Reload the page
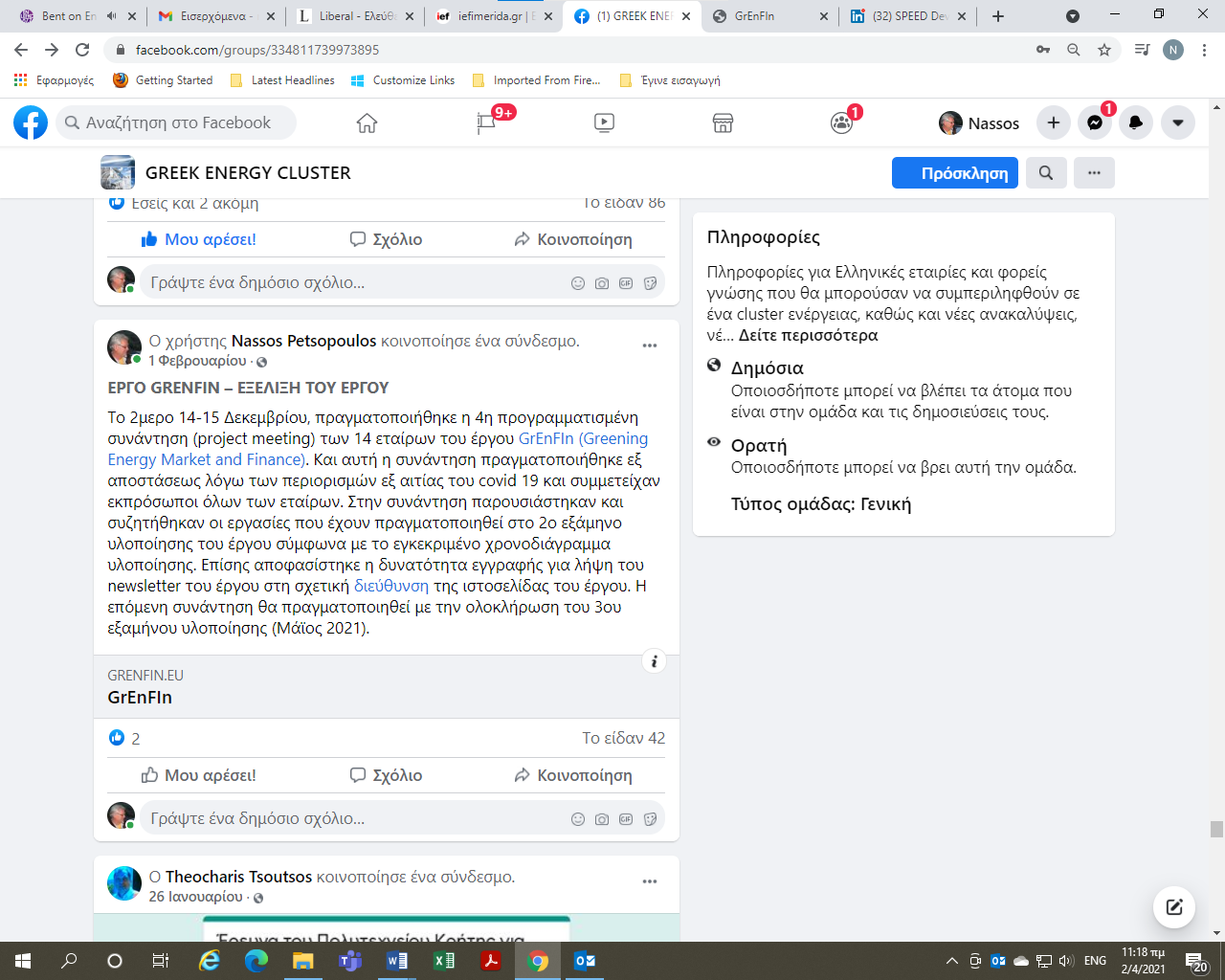The height and width of the screenshot is (980, 1225). point(82,50)
